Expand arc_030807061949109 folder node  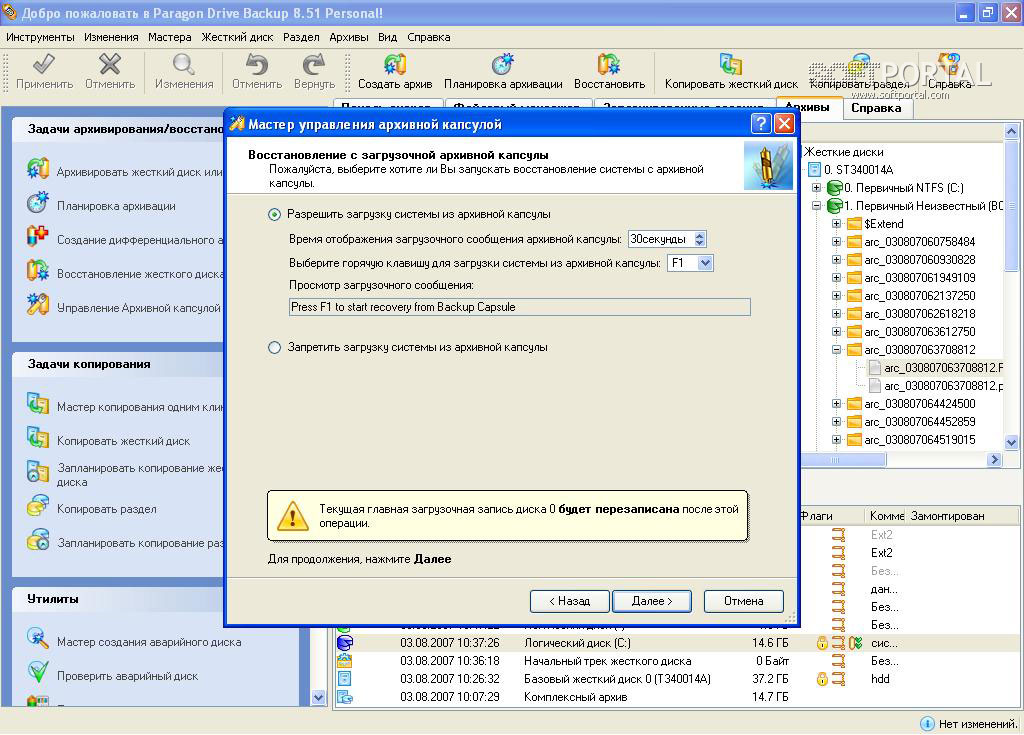coord(837,278)
